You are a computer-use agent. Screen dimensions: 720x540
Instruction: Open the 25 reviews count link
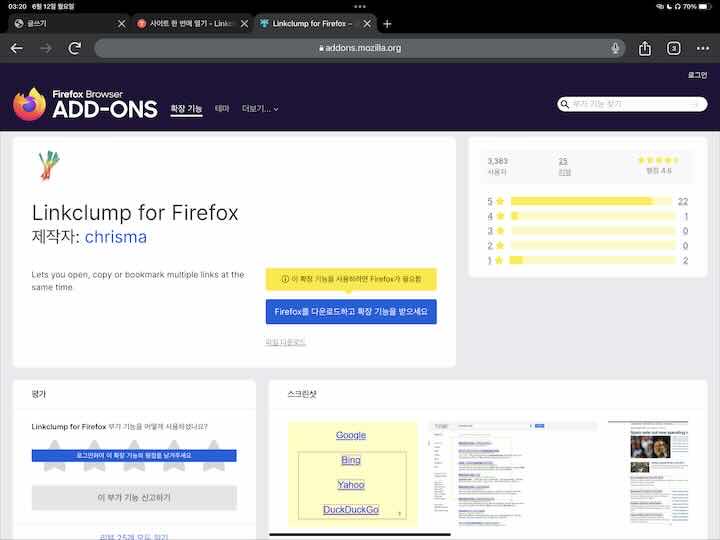[564, 166]
